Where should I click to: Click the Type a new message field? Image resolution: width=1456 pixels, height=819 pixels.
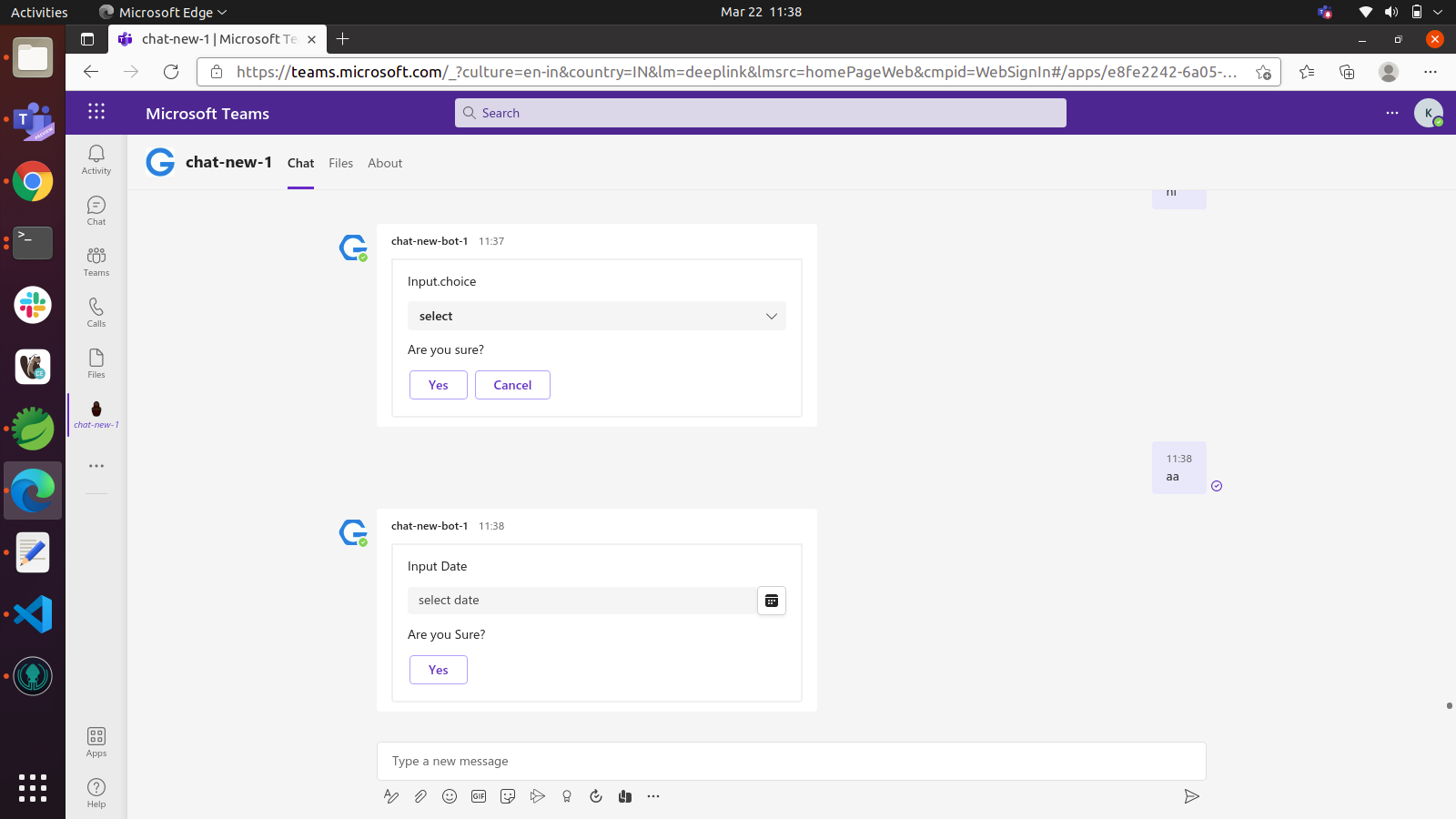(792, 761)
